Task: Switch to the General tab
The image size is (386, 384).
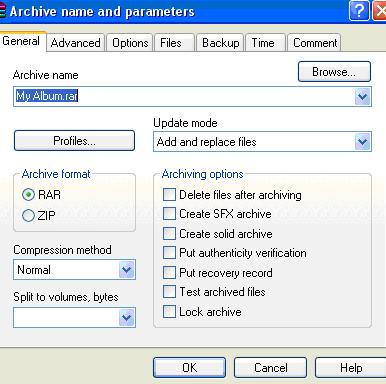Action: [21, 41]
